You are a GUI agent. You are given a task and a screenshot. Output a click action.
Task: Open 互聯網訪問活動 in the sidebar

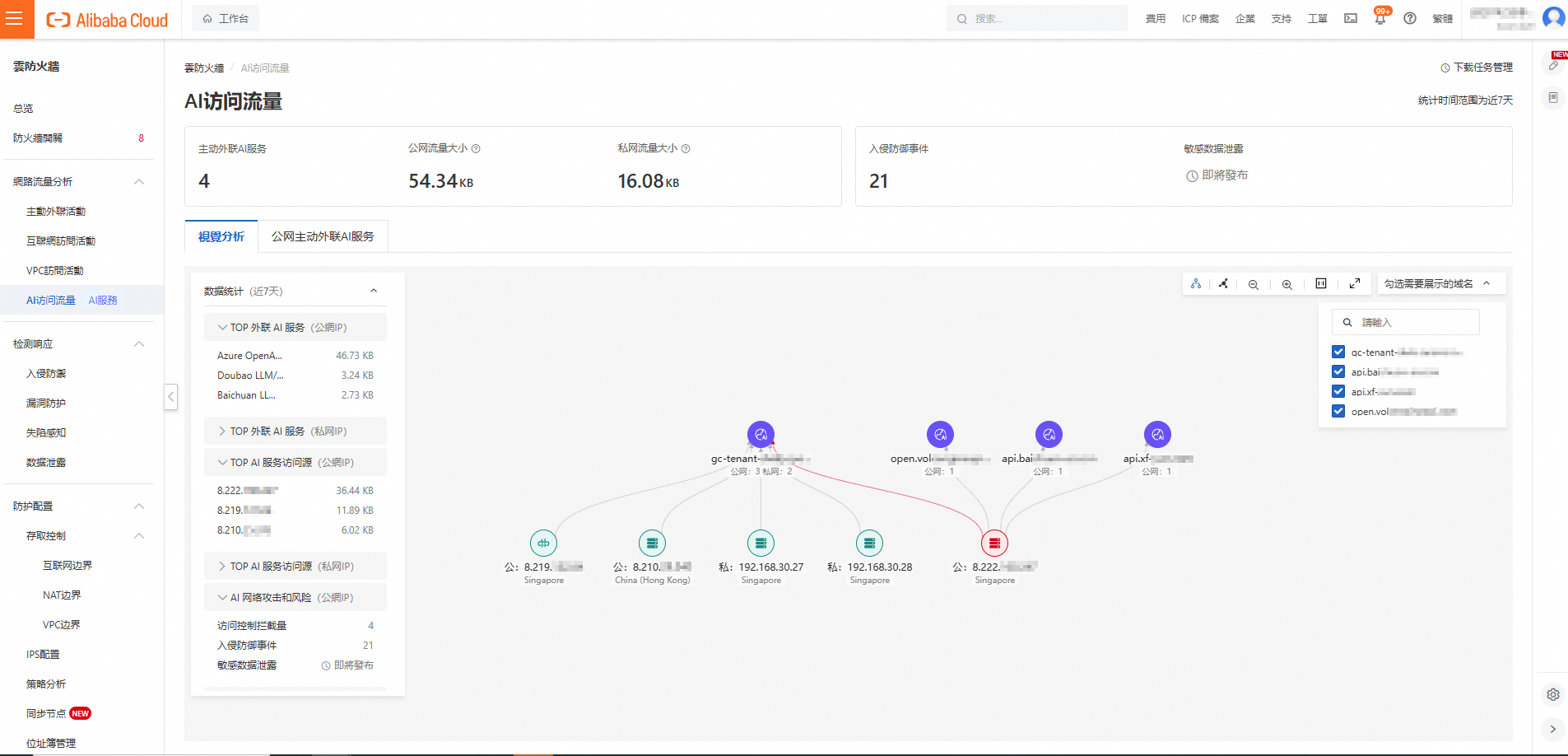click(61, 241)
